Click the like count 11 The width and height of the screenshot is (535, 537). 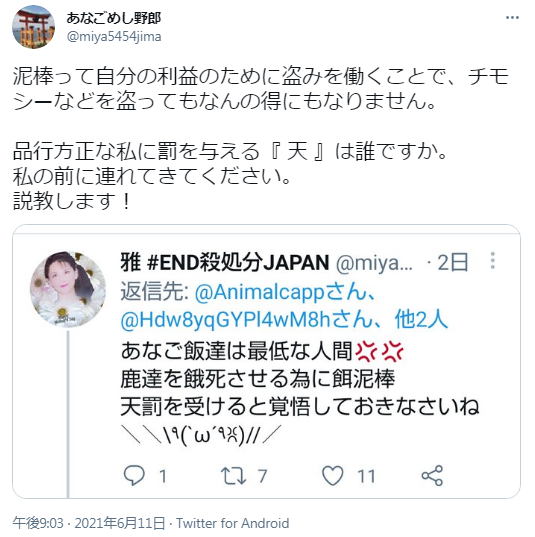366,476
